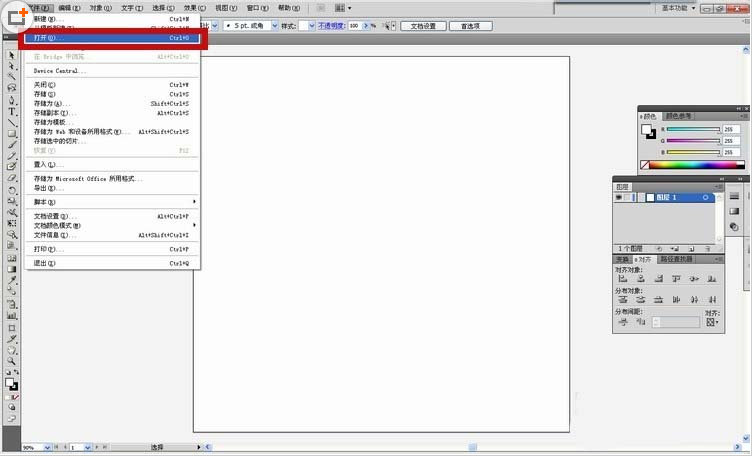Click the 文档设置 button

coord(423,26)
